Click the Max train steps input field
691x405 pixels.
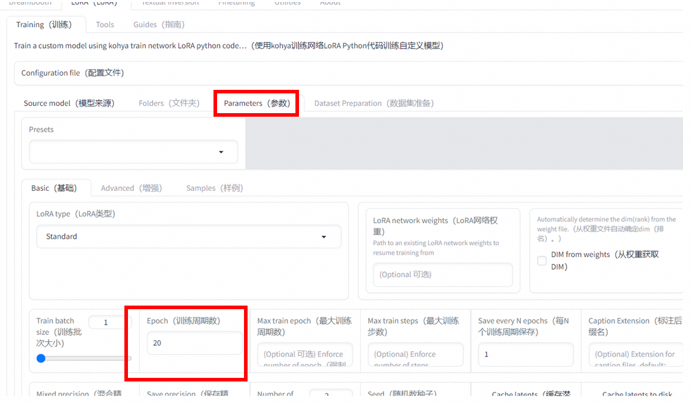416,354
